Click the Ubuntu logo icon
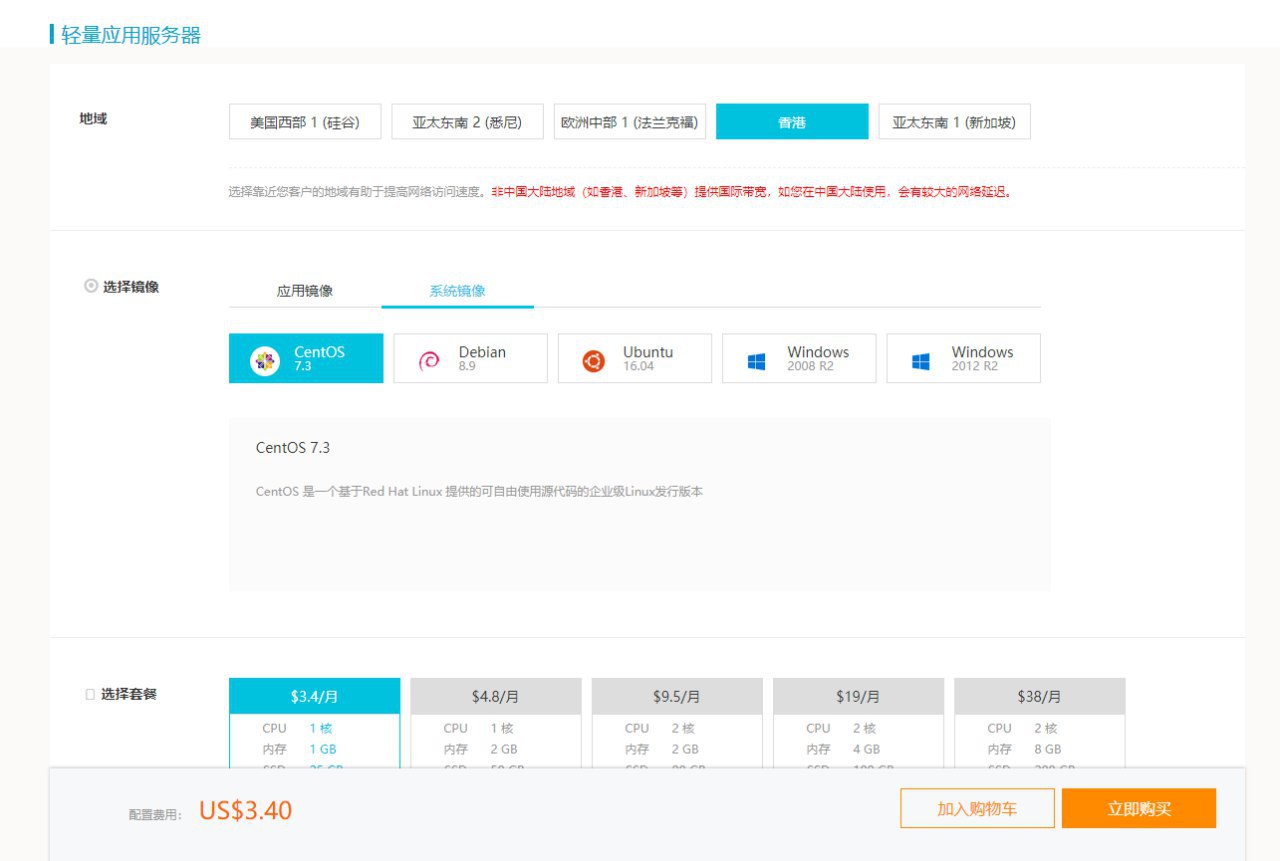The height and width of the screenshot is (861, 1280). click(594, 361)
